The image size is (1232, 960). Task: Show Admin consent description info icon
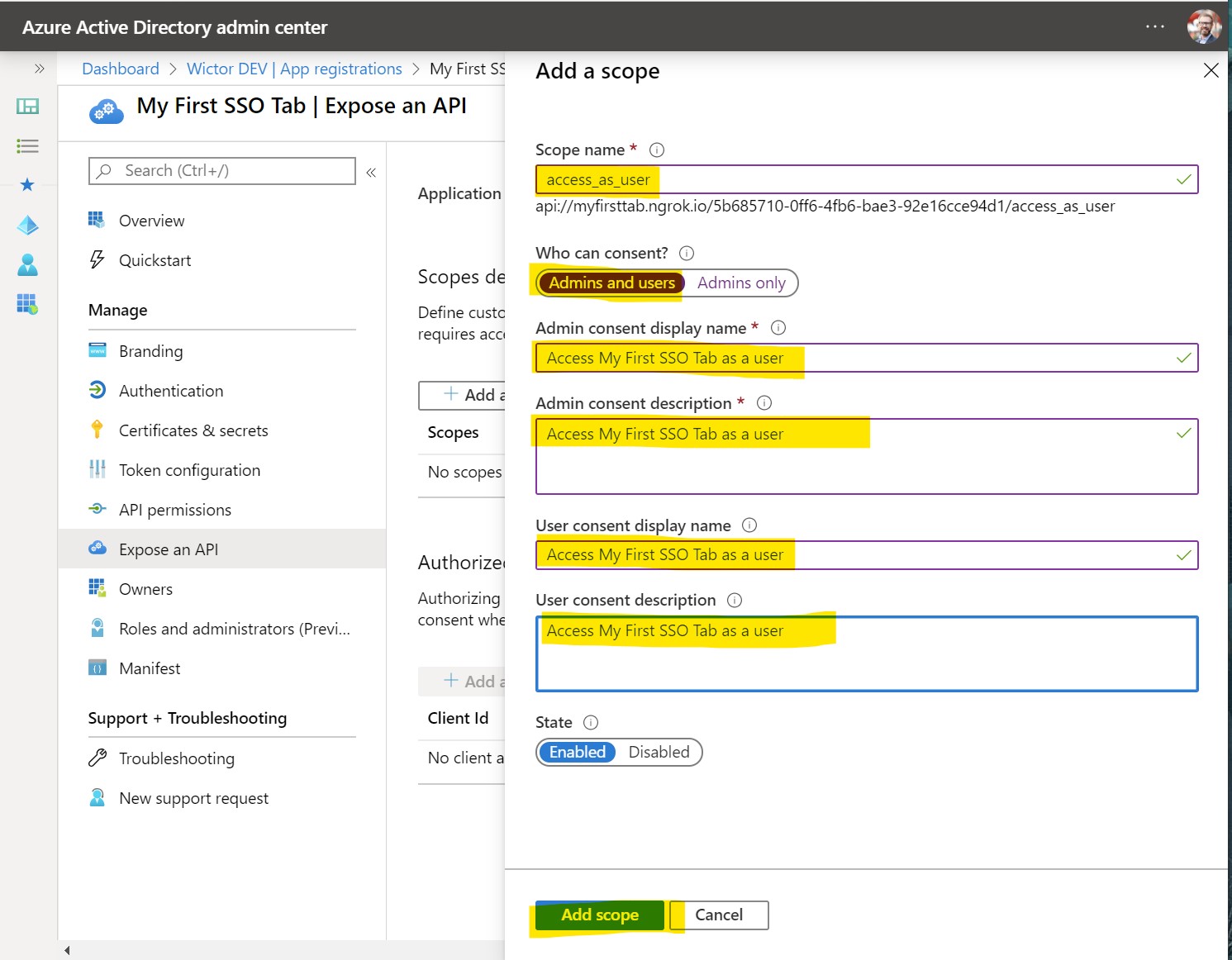tap(764, 403)
